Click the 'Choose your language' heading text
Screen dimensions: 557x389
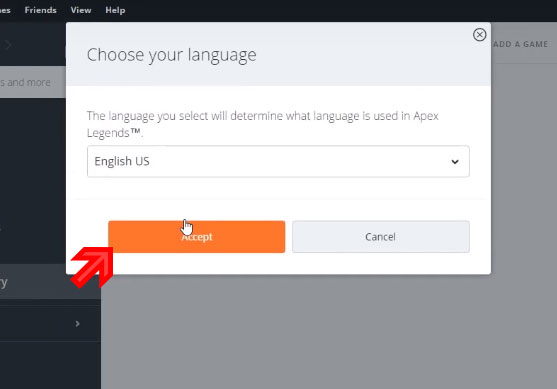pyautogui.click(x=172, y=55)
